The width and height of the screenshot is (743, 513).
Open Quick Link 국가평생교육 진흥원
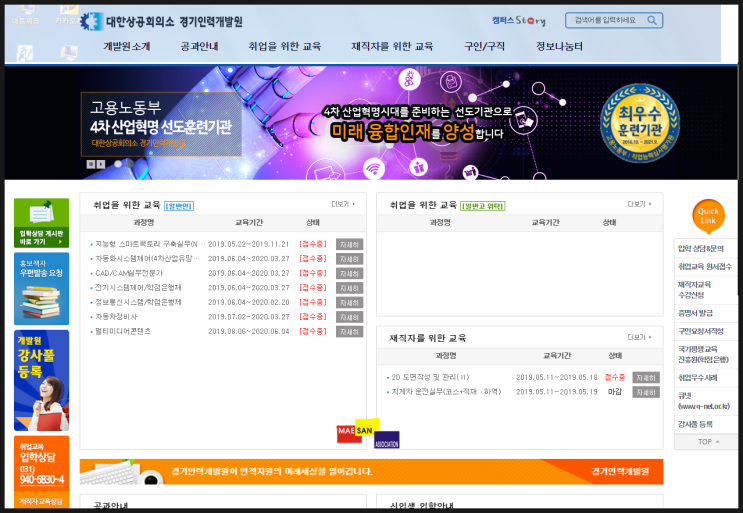703,354
